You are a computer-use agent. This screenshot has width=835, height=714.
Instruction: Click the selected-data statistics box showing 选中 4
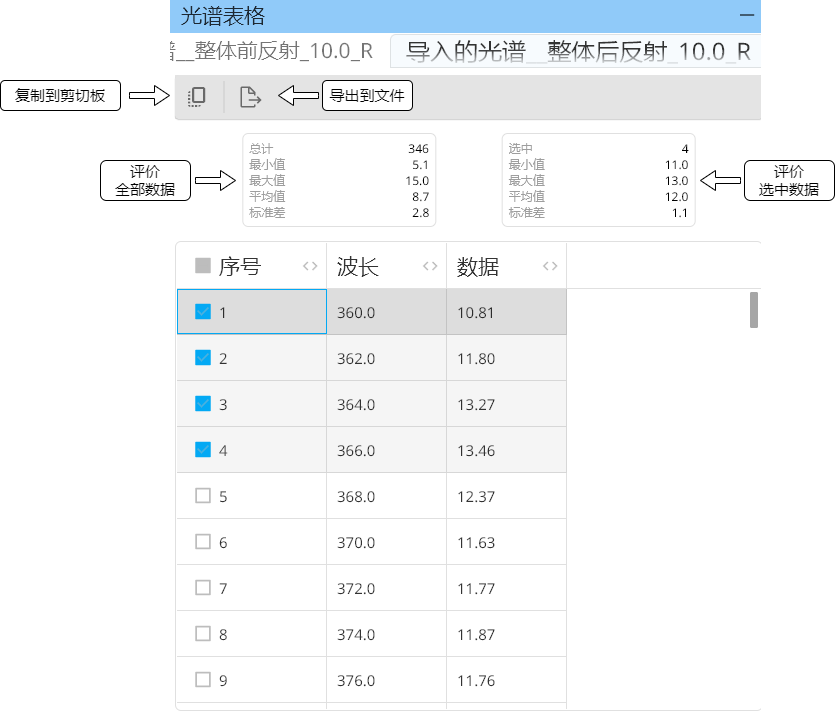click(598, 180)
